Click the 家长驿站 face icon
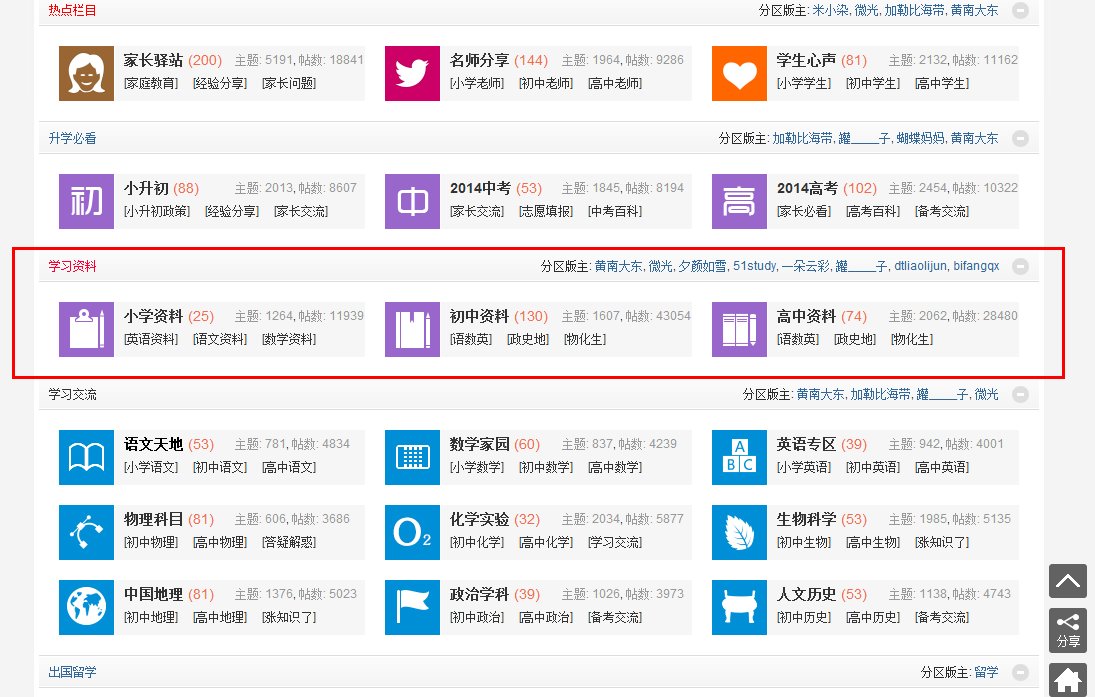The width and height of the screenshot is (1095, 697). click(x=86, y=73)
